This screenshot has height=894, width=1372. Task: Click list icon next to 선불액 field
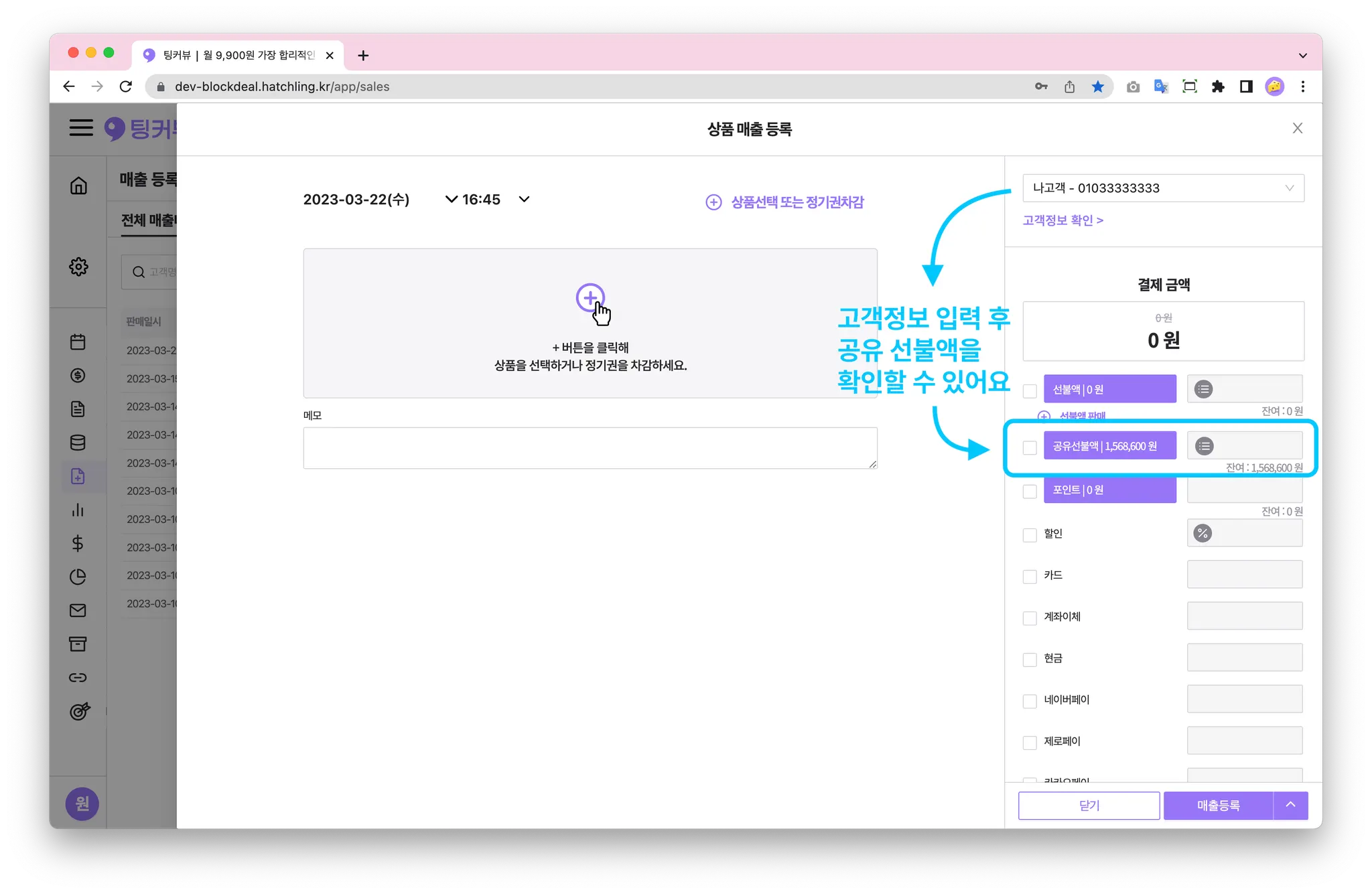pyautogui.click(x=1203, y=389)
